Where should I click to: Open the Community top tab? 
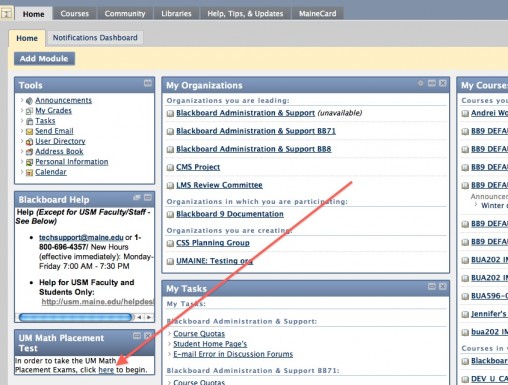click(125, 14)
